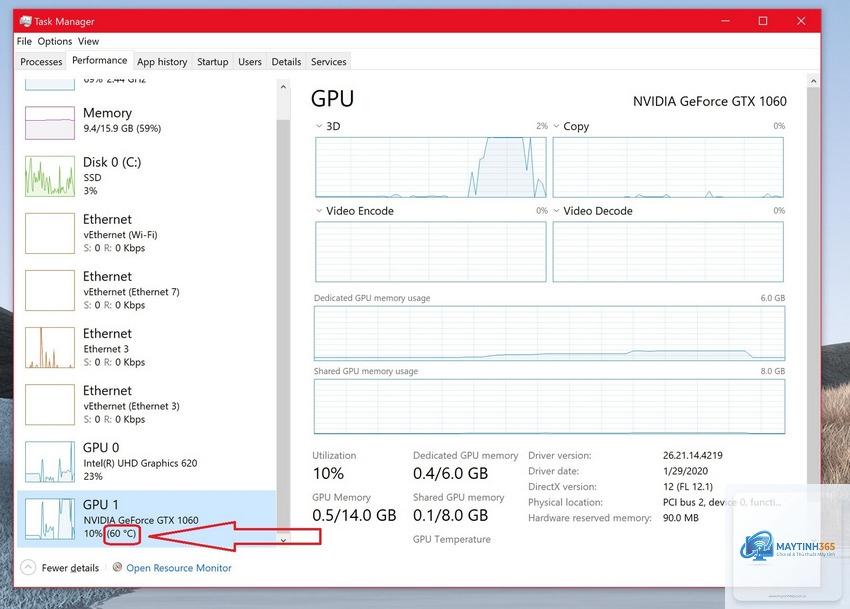The height and width of the screenshot is (609, 850).
Task: Click the Video Decode usage graph
Action: click(x=668, y=252)
